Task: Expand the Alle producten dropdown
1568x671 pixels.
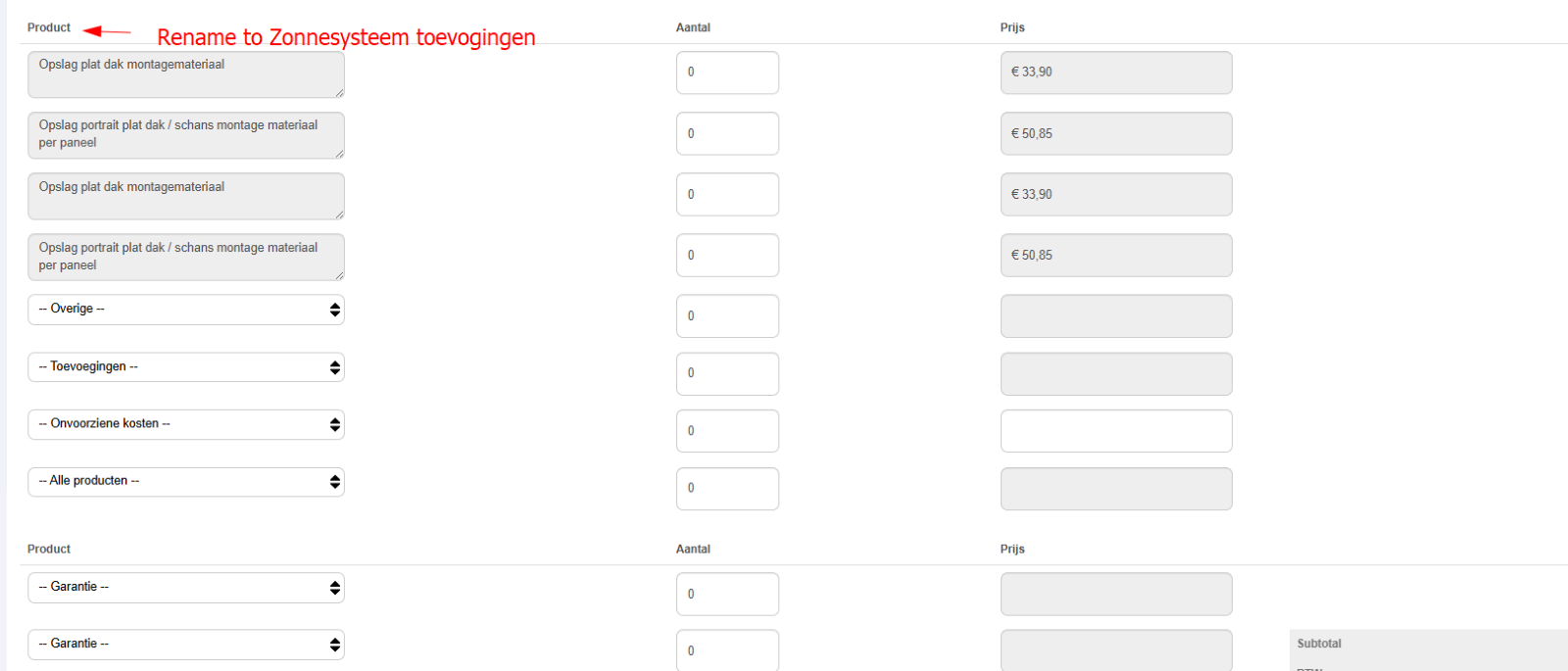Action: tap(185, 482)
